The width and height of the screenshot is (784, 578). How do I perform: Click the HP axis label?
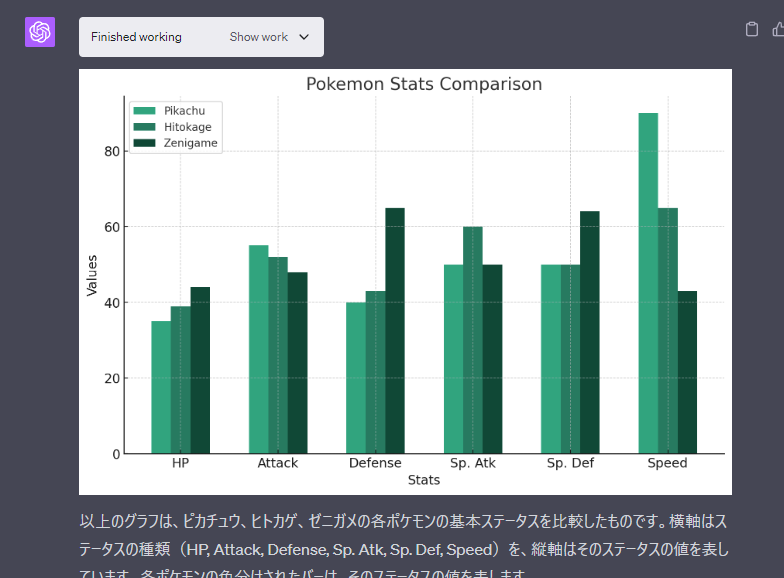pyautogui.click(x=180, y=463)
